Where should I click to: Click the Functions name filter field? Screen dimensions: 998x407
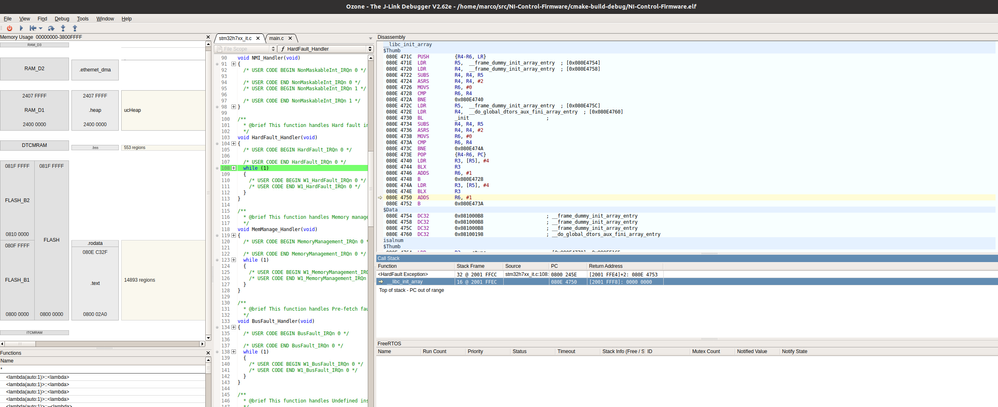pyautogui.click(x=103, y=369)
